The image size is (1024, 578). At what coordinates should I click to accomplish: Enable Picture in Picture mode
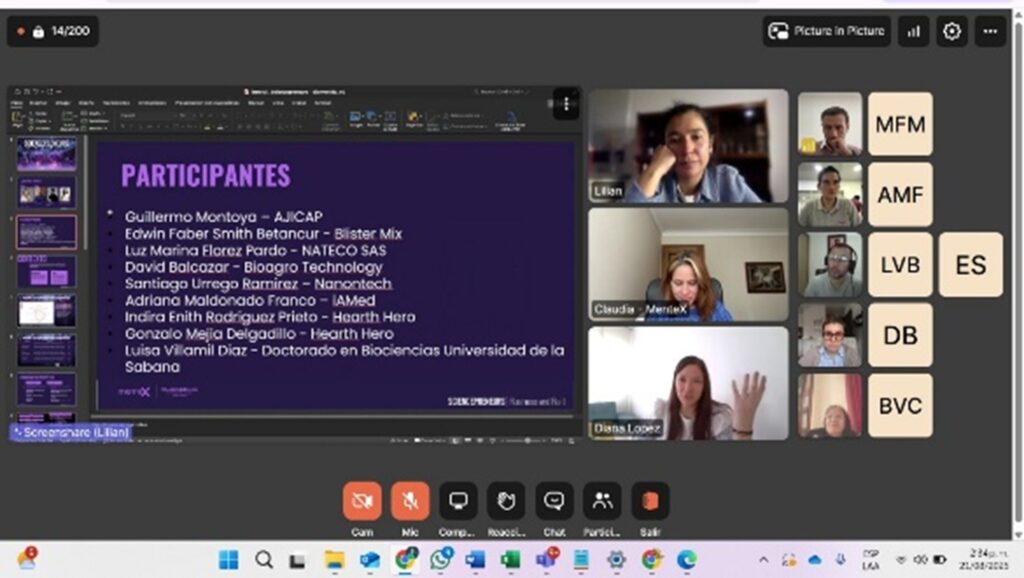click(826, 31)
